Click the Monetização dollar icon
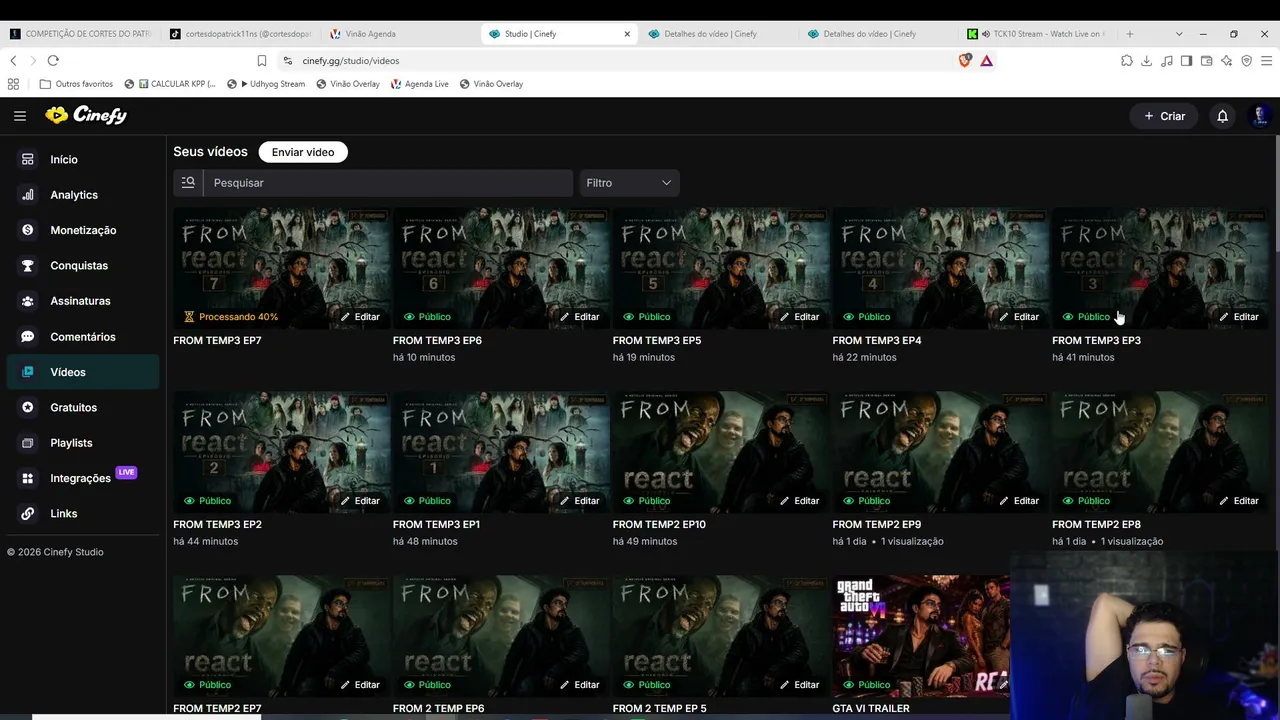This screenshot has width=1280, height=720. click(x=28, y=230)
